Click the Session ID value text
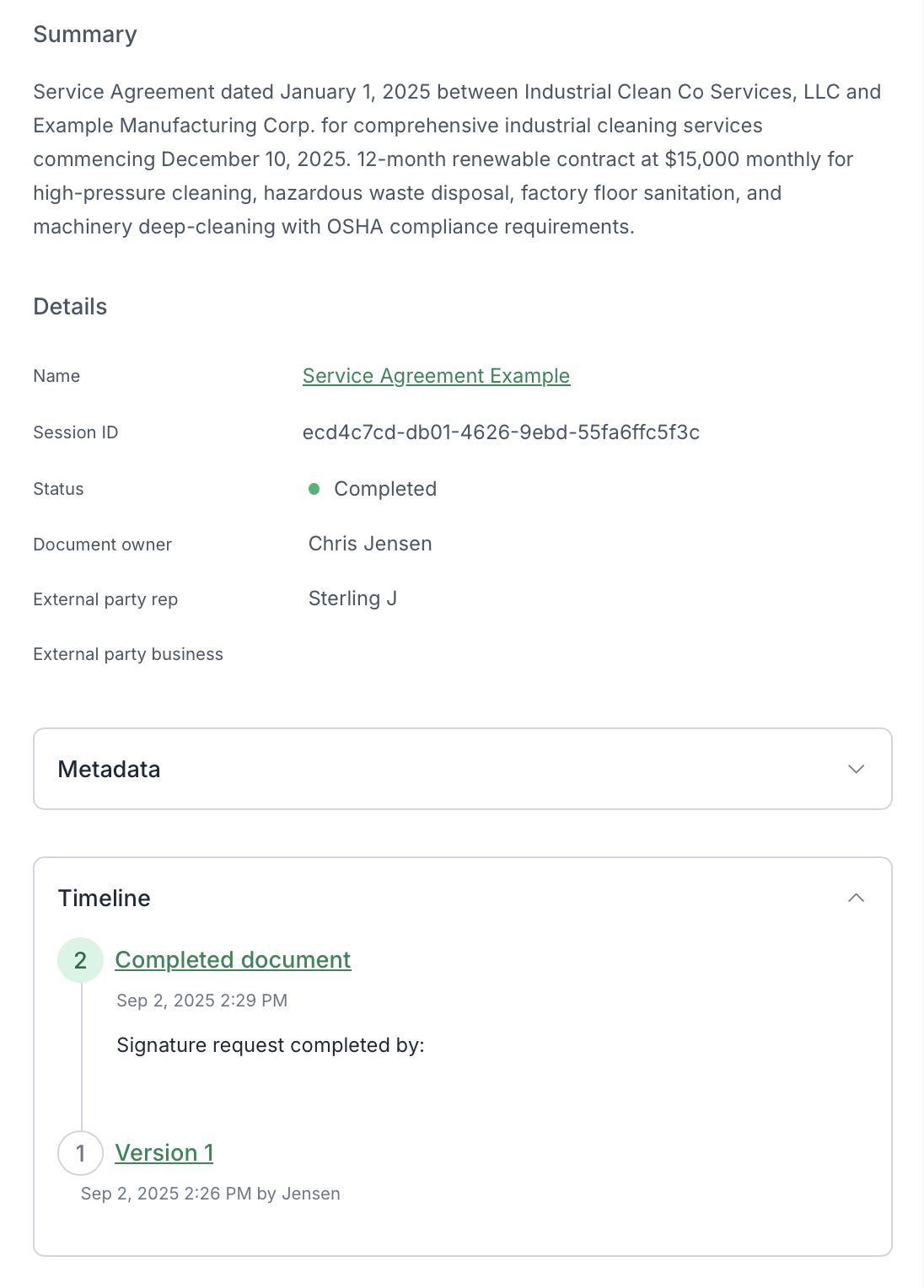 coord(501,432)
